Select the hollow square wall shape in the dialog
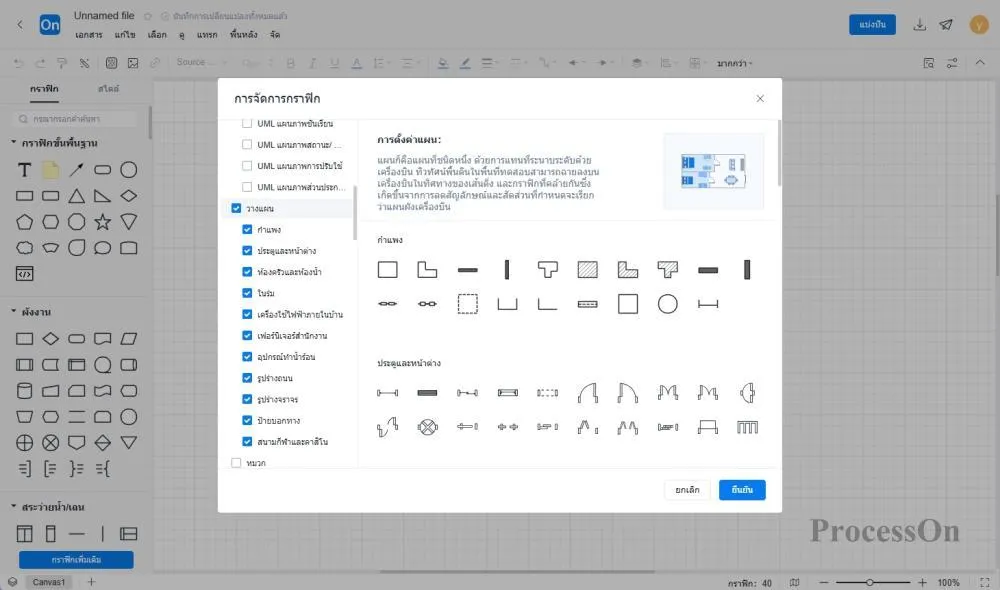The height and width of the screenshot is (590, 1000). tap(387, 270)
